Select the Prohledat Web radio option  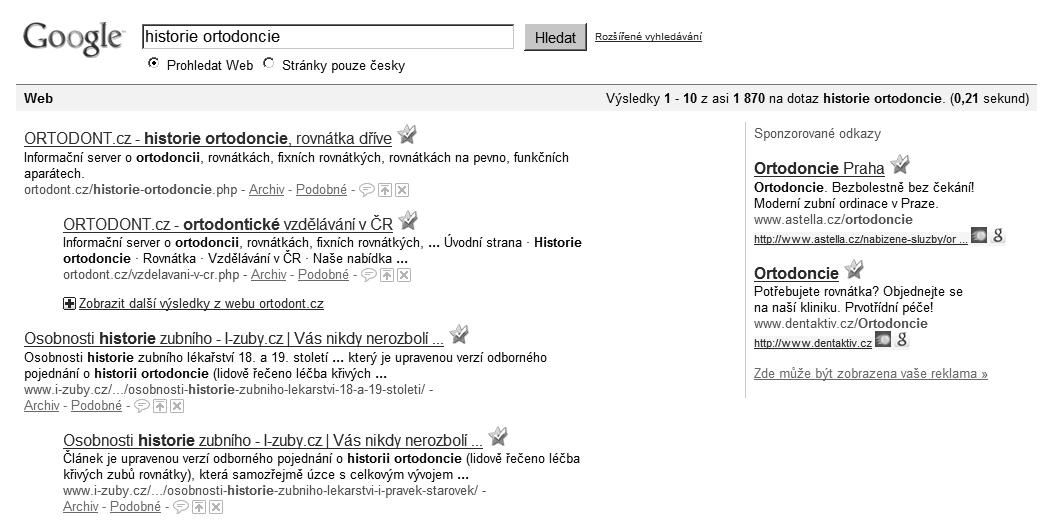click(154, 64)
